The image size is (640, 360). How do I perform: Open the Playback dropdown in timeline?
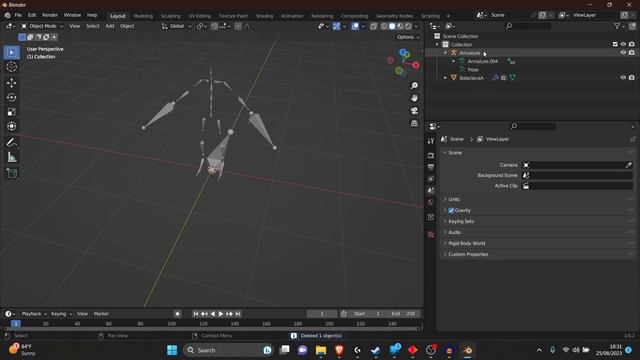[33, 314]
